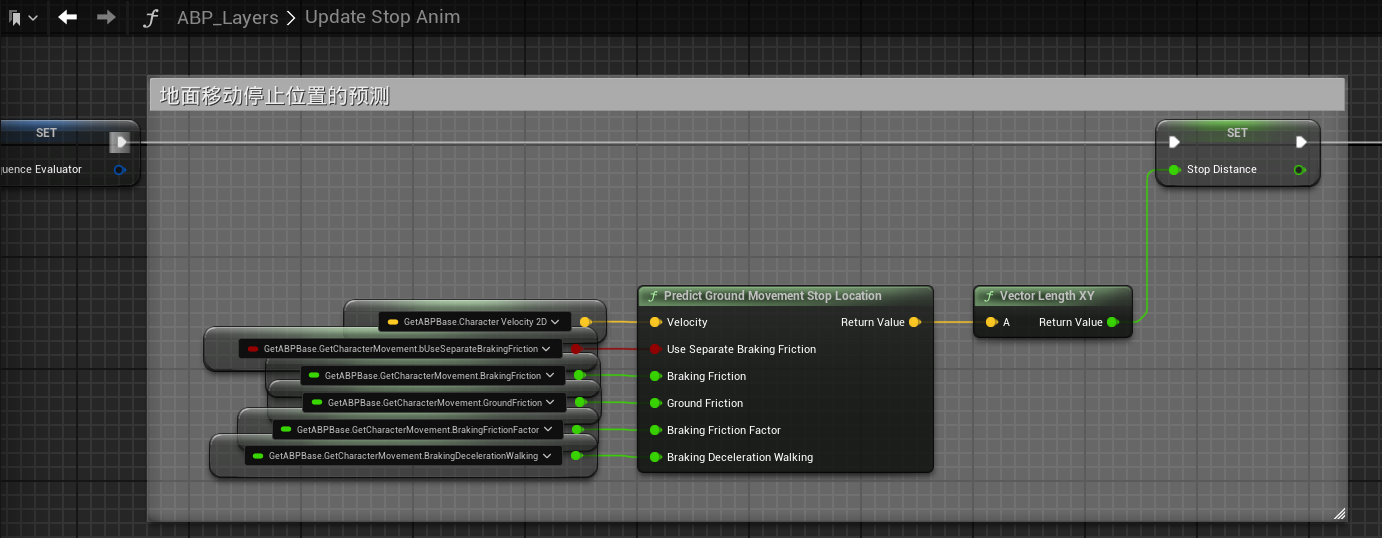Click the Stop Distance green input pin
1382x538 pixels.
click(x=1174, y=170)
